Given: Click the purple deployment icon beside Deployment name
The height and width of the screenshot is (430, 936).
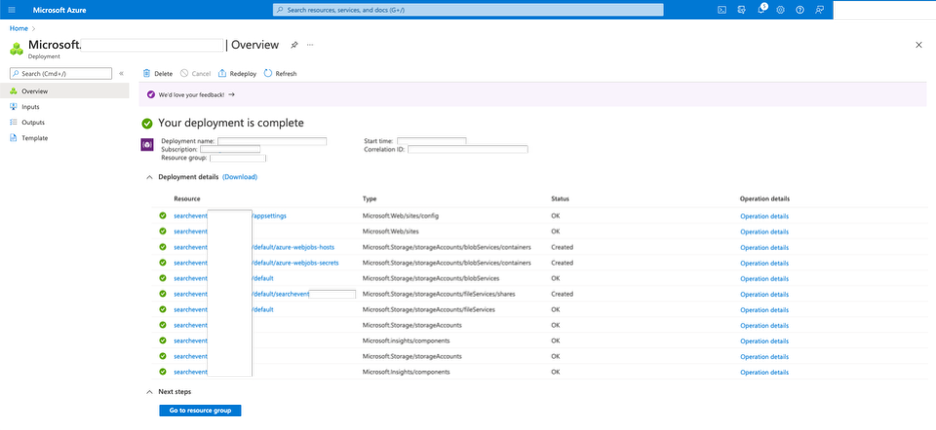Looking at the screenshot, I should pos(147,145).
